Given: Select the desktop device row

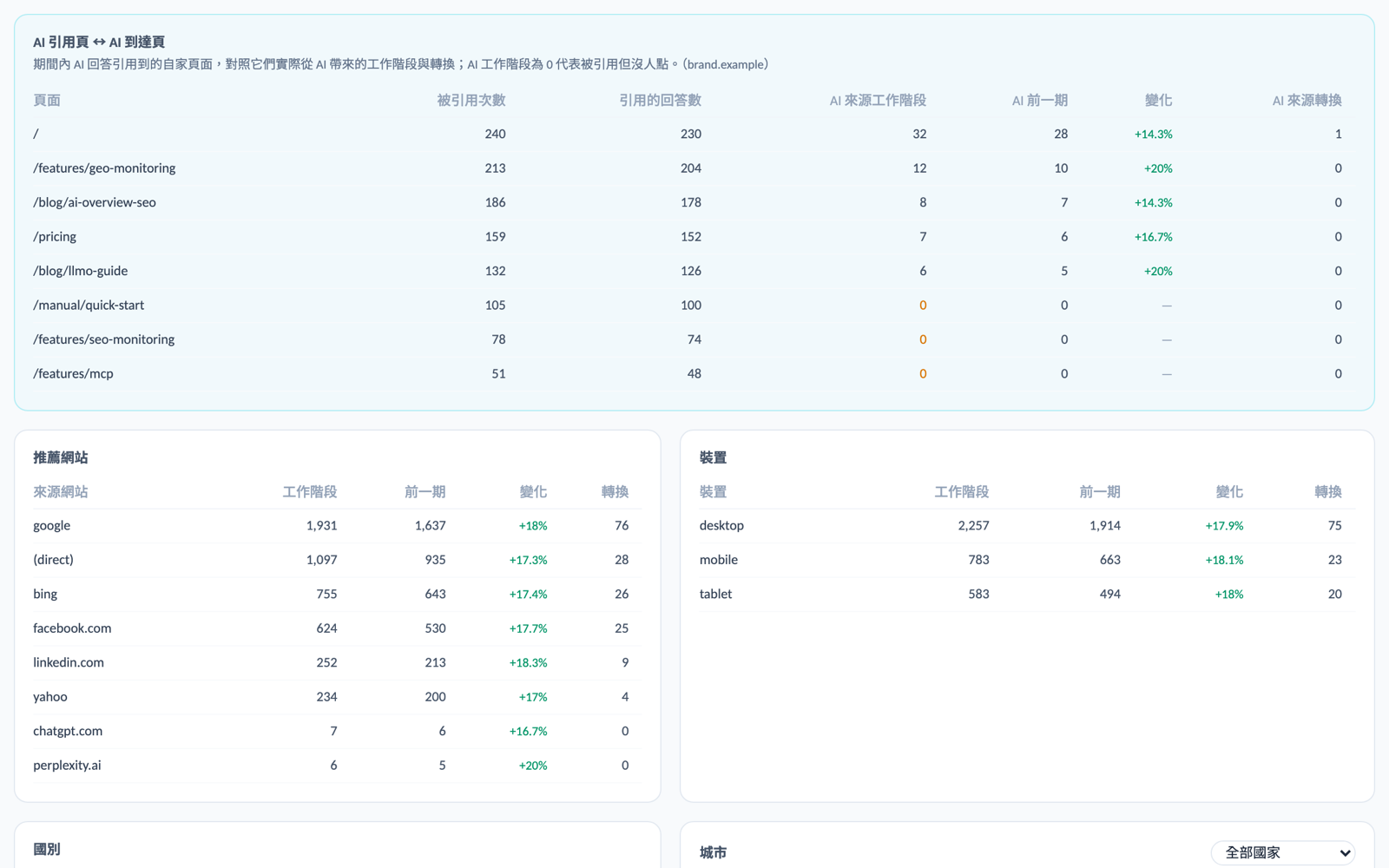Looking at the screenshot, I should tap(1027, 526).
